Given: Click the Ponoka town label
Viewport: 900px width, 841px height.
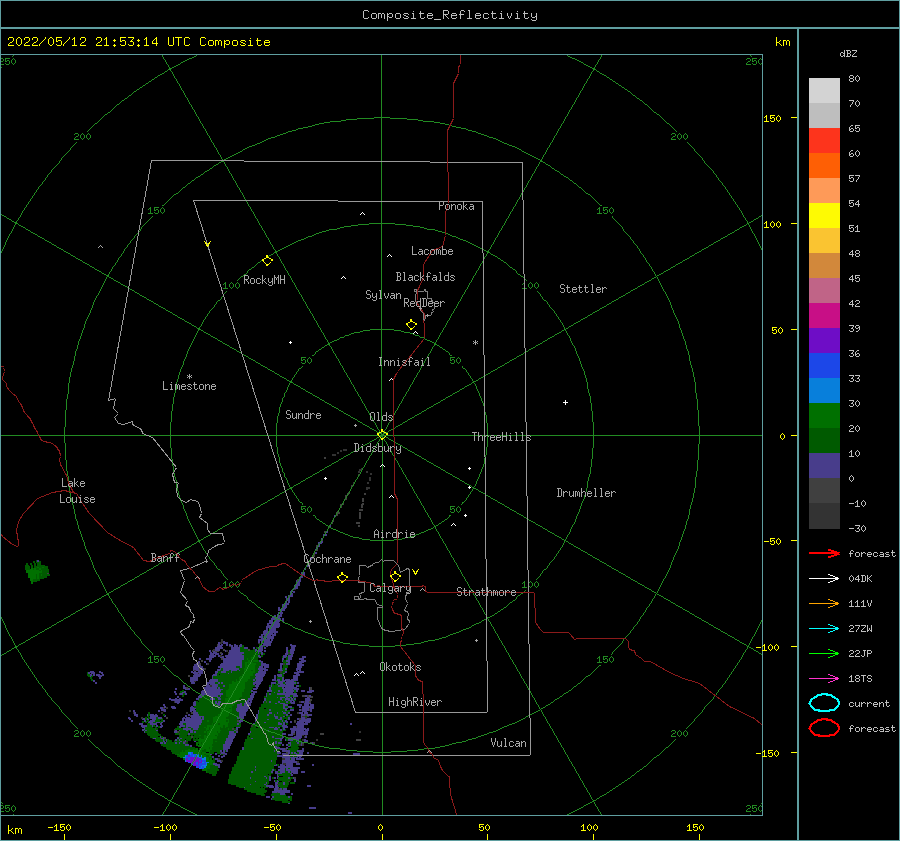Looking at the screenshot, I should click(x=456, y=206).
